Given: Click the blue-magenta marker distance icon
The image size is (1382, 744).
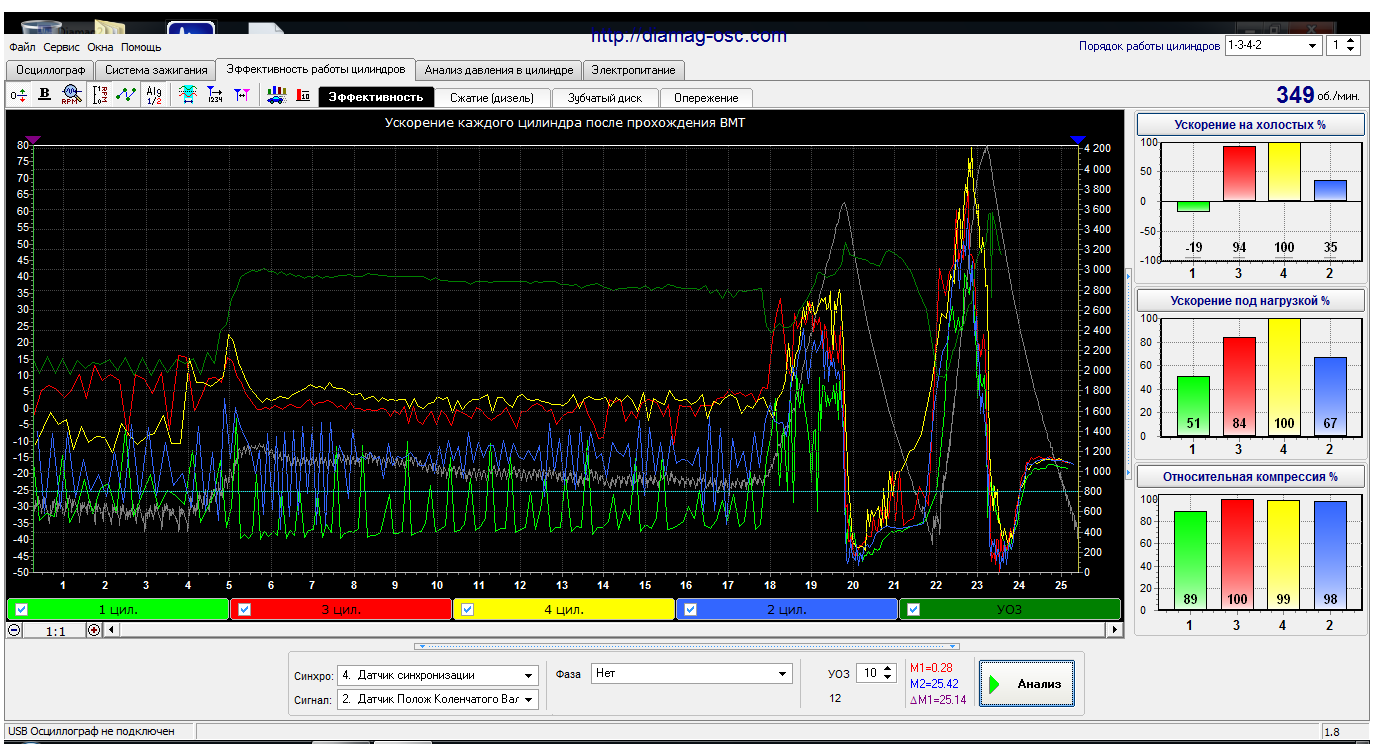Looking at the screenshot, I should (x=241, y=95).
